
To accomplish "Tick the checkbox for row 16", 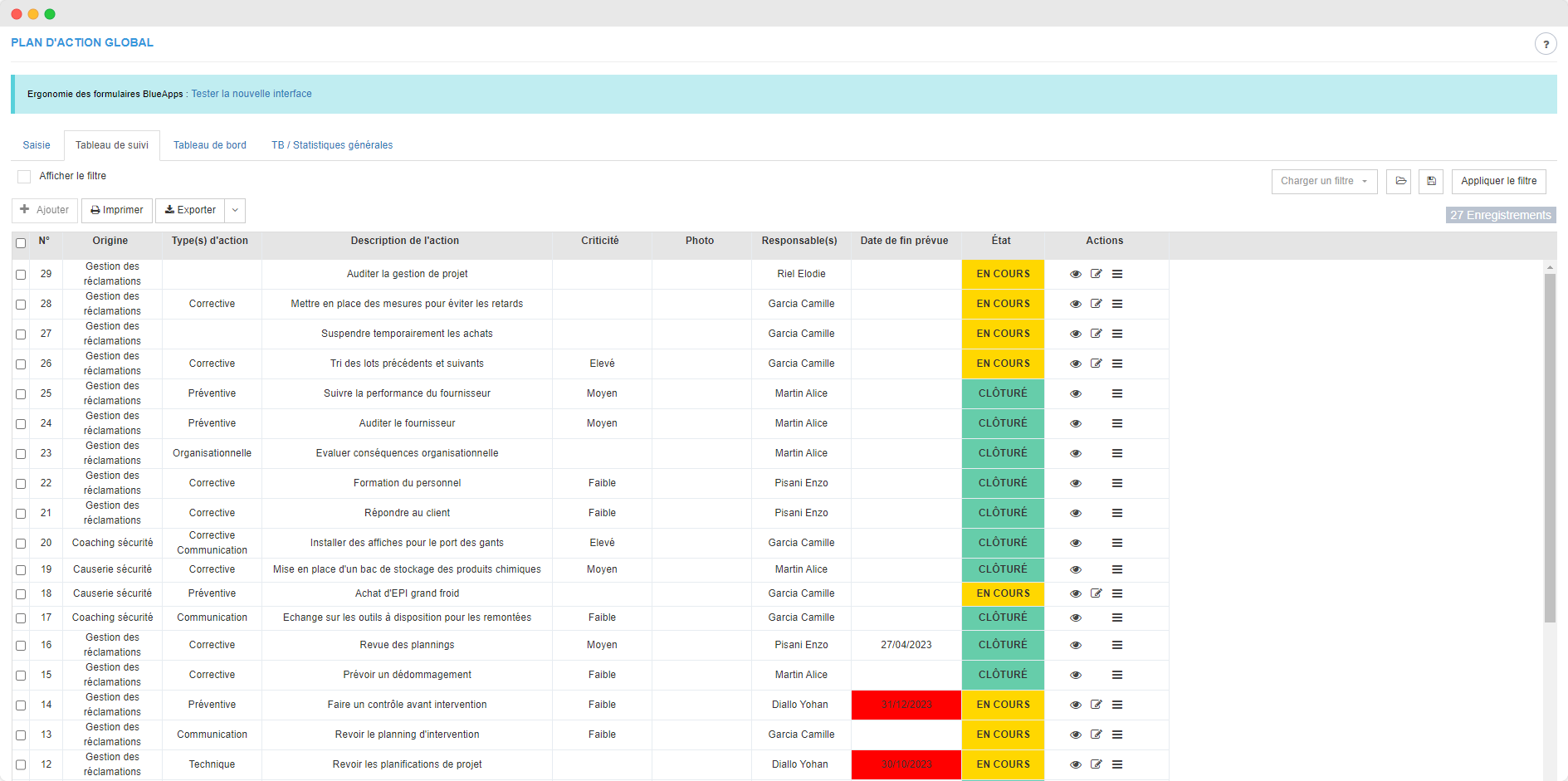I will tap(21, 646).
